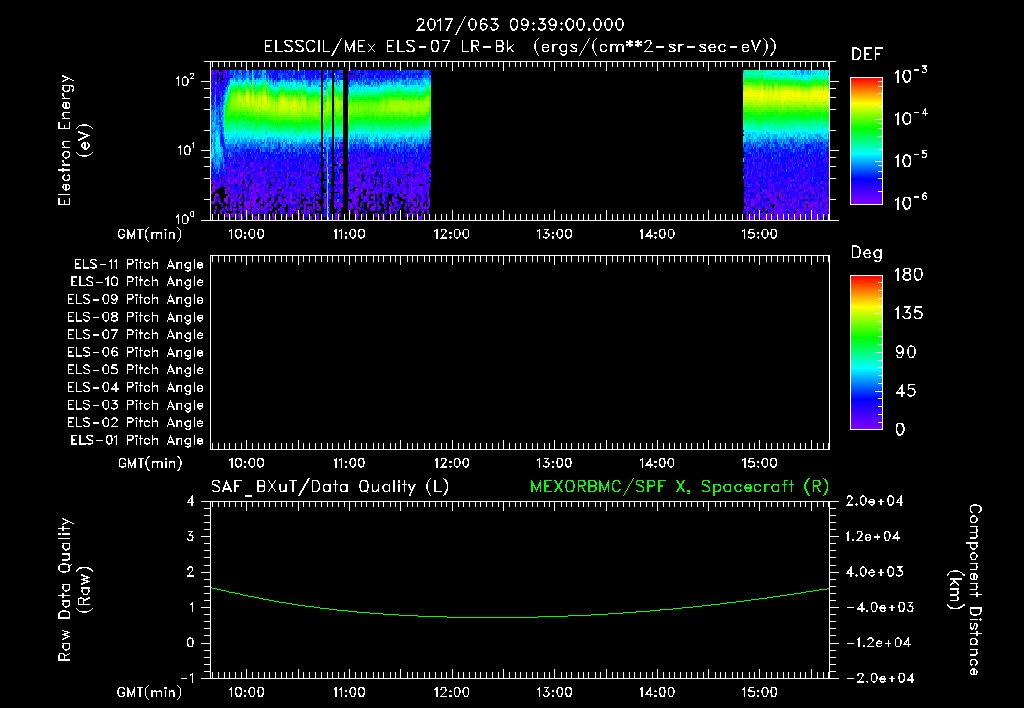Image resolution: width=1024 pixels, height=708 pixels.
Task: Click the 10^2 energy axis tick label
Action: (x=185, y=81)
